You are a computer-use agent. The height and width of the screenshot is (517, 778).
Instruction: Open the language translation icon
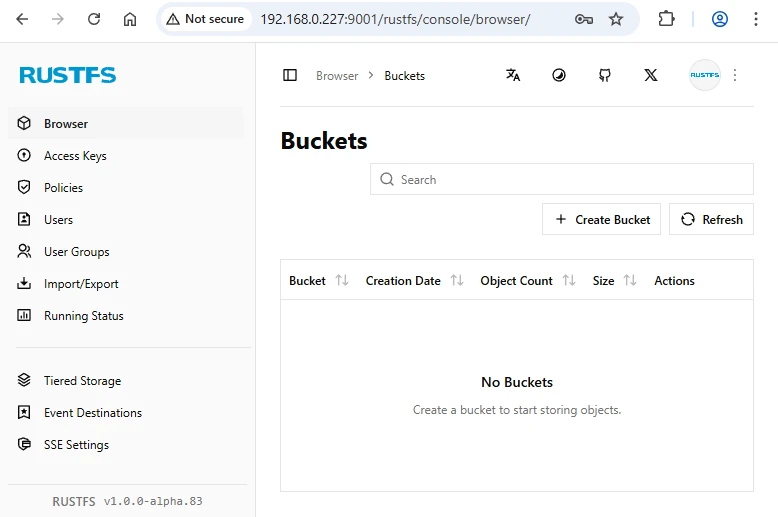click(513, 75)
